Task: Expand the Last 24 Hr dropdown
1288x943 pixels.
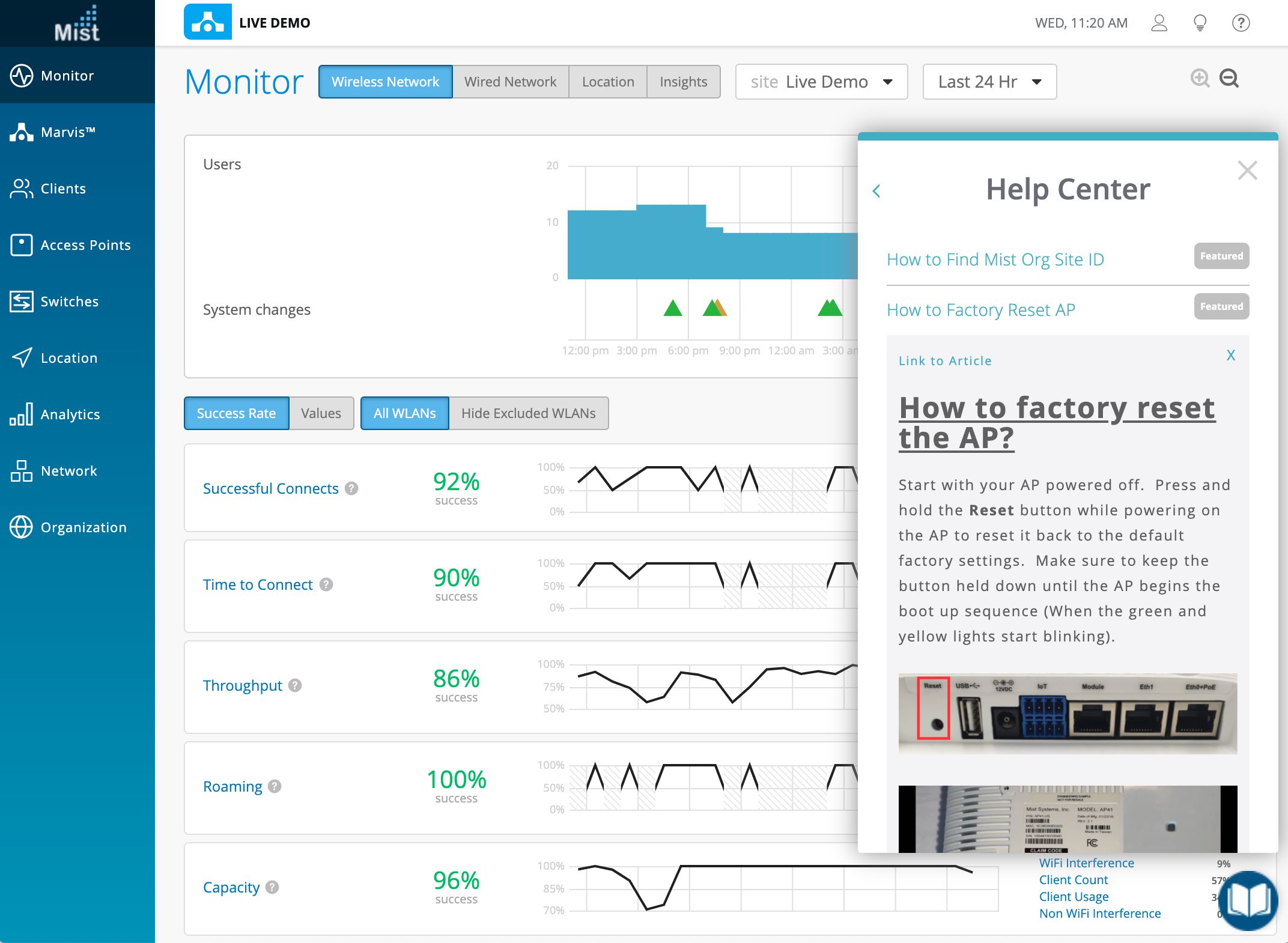Action: (989, 82)
